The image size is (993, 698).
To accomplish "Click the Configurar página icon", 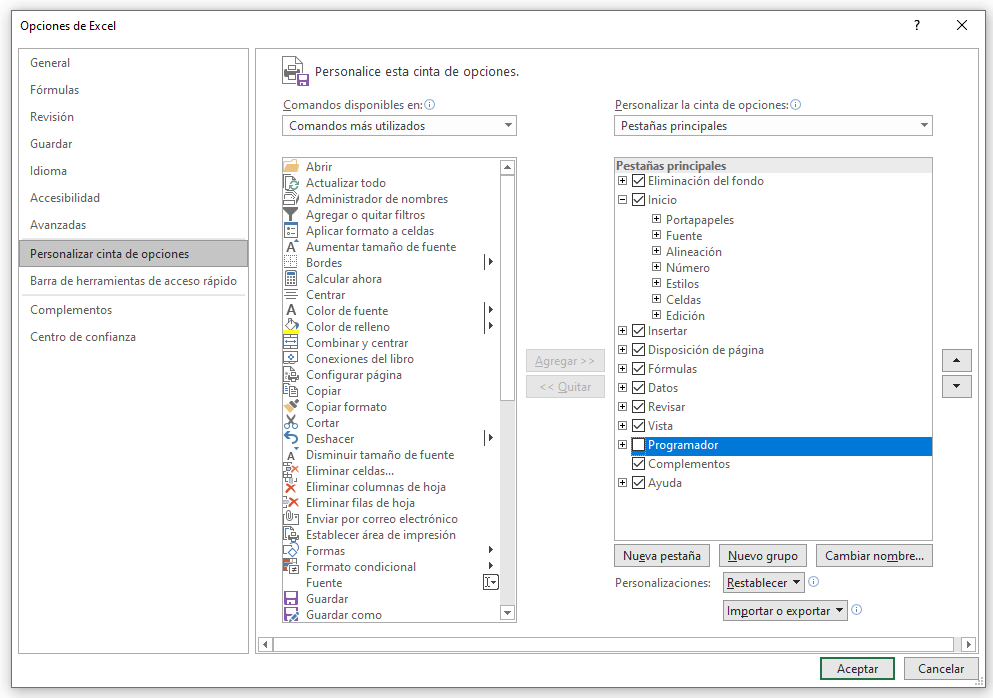I will (x=291, y=375).
